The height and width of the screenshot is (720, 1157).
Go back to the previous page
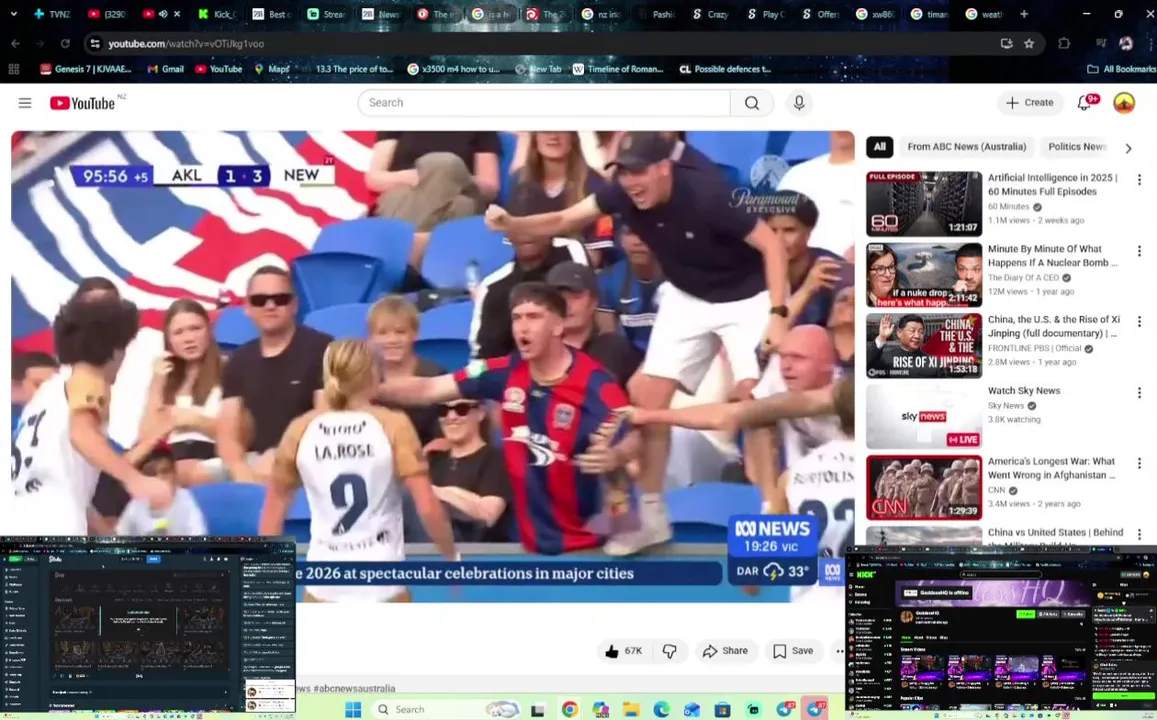(x=15, y=44)
